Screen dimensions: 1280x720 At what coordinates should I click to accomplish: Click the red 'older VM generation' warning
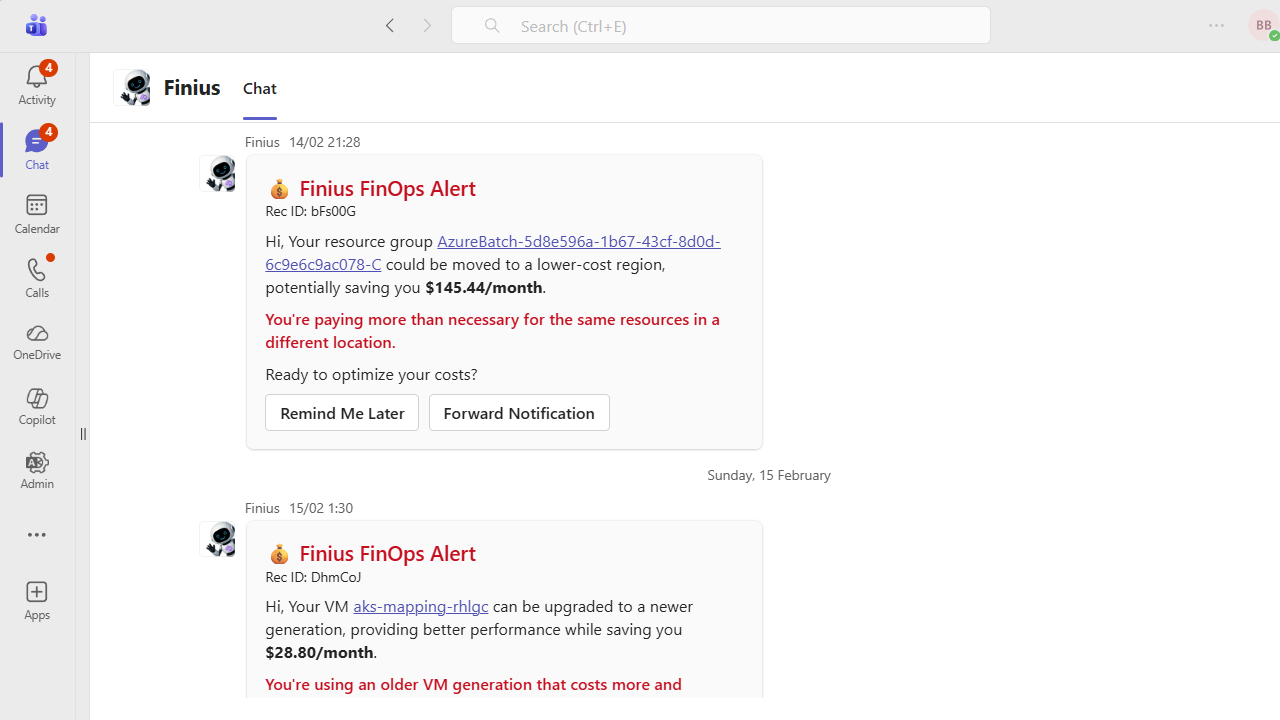click(473, 684)
